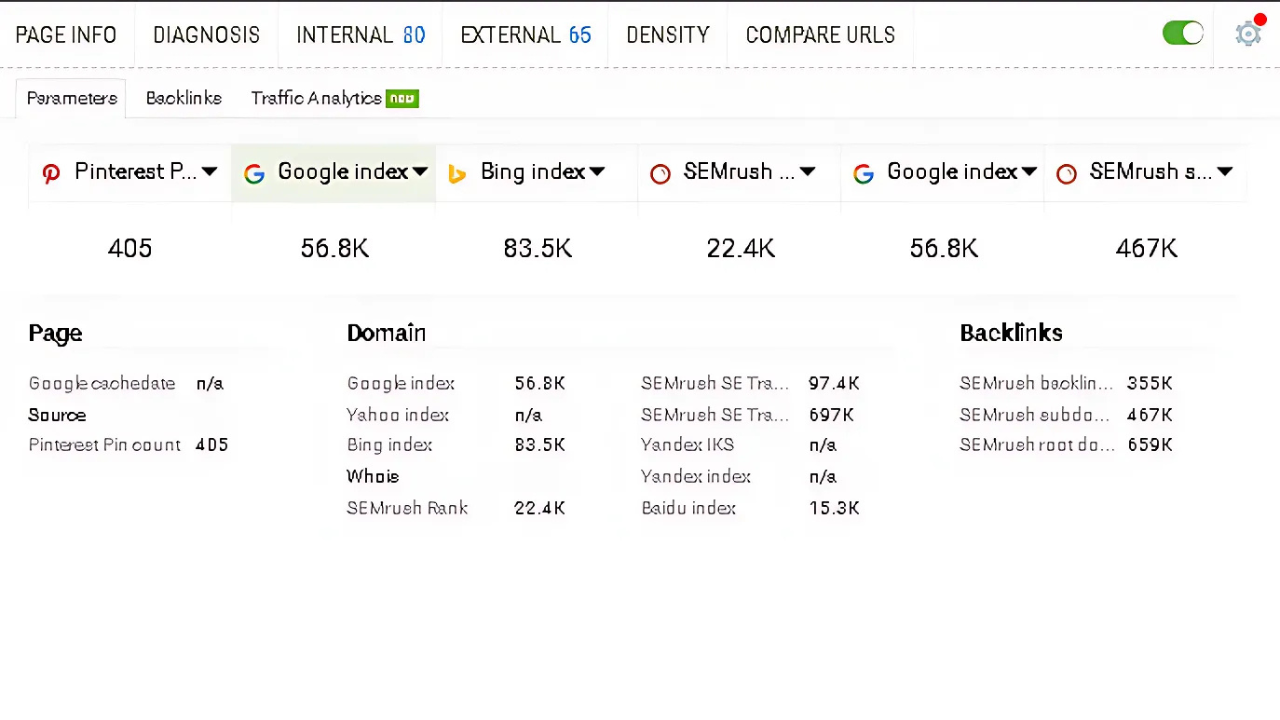Open the Pinterest P... dropdown arrow
The image size is (1280, 720).
click(209, 172)
